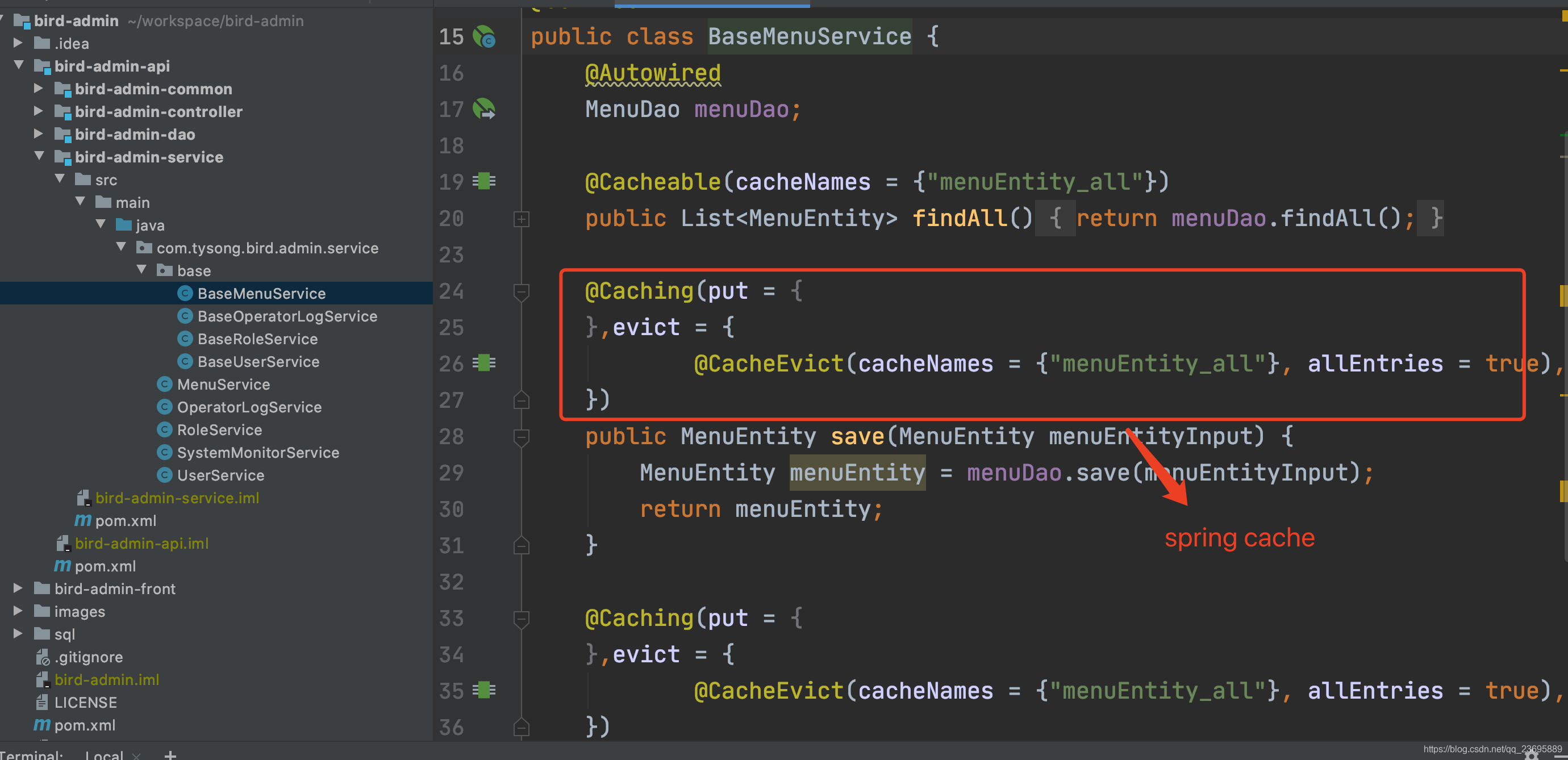Click the Terminal tool window label
The width and height of the screenshot is (1568, 760).
click(32, 754)
